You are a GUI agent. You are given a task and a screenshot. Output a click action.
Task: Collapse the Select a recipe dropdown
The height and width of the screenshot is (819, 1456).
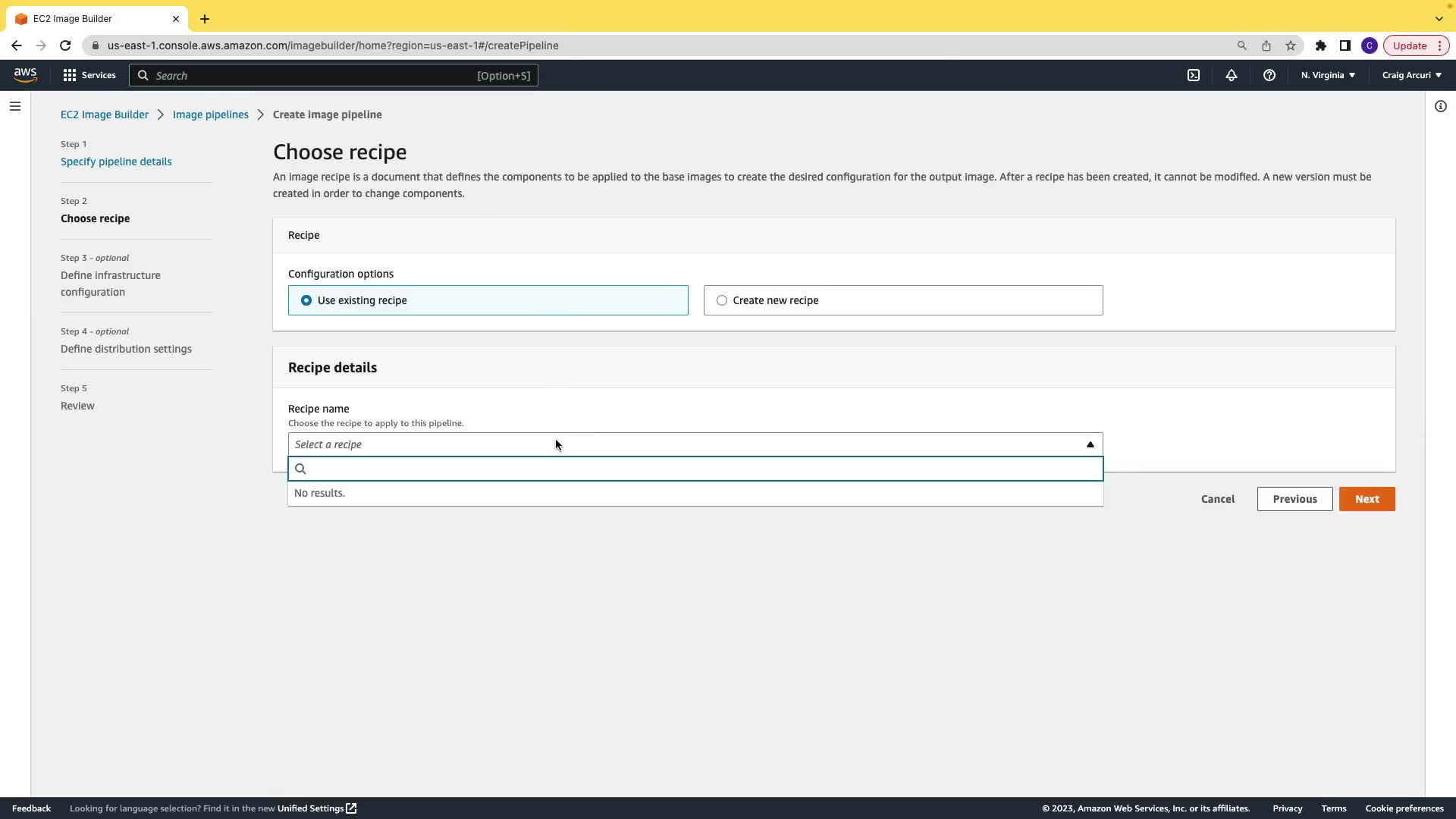pyautogui.click(x=1090, y=444)
